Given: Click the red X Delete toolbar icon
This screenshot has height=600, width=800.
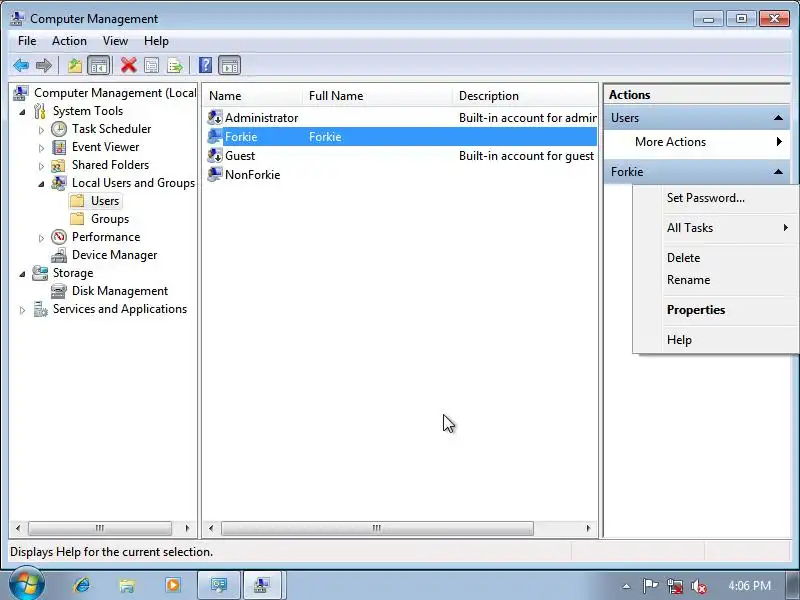Looking at the screenshot, I should click(x=129, y=65).
